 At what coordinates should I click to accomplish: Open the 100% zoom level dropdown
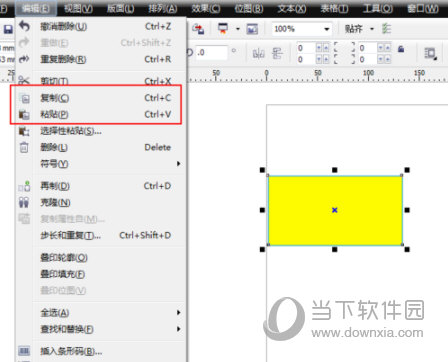pos(327,29)
